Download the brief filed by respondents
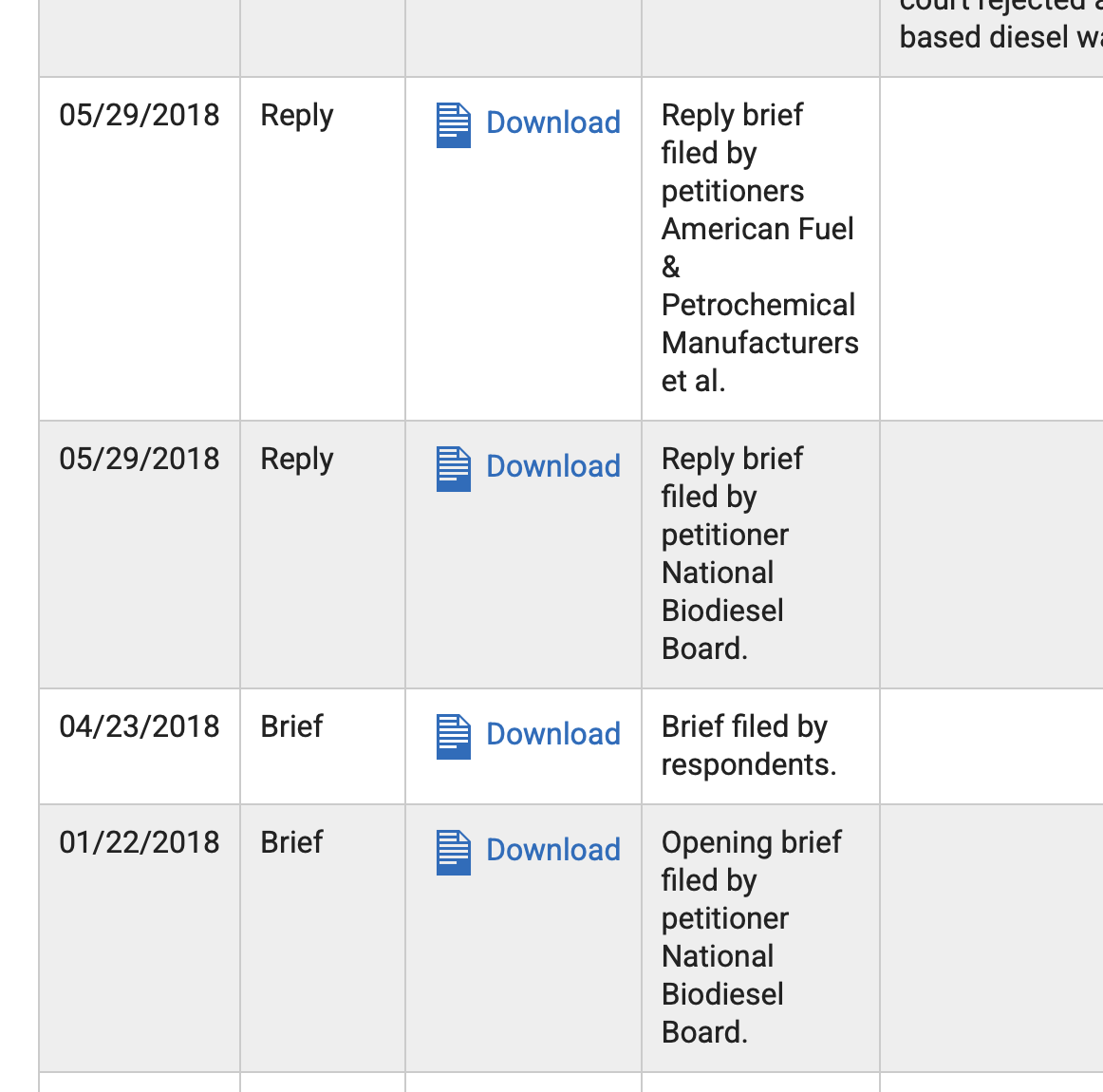The image size is (1103, 1092). pos(553,735)
